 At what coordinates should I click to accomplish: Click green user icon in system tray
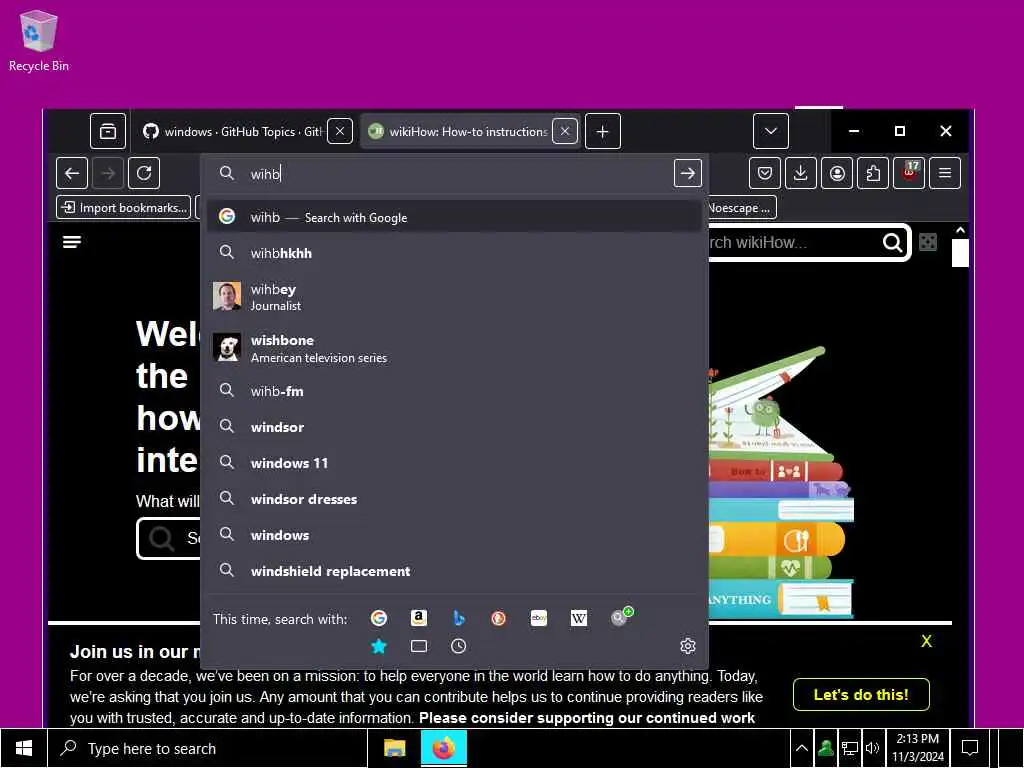point(825,748)
